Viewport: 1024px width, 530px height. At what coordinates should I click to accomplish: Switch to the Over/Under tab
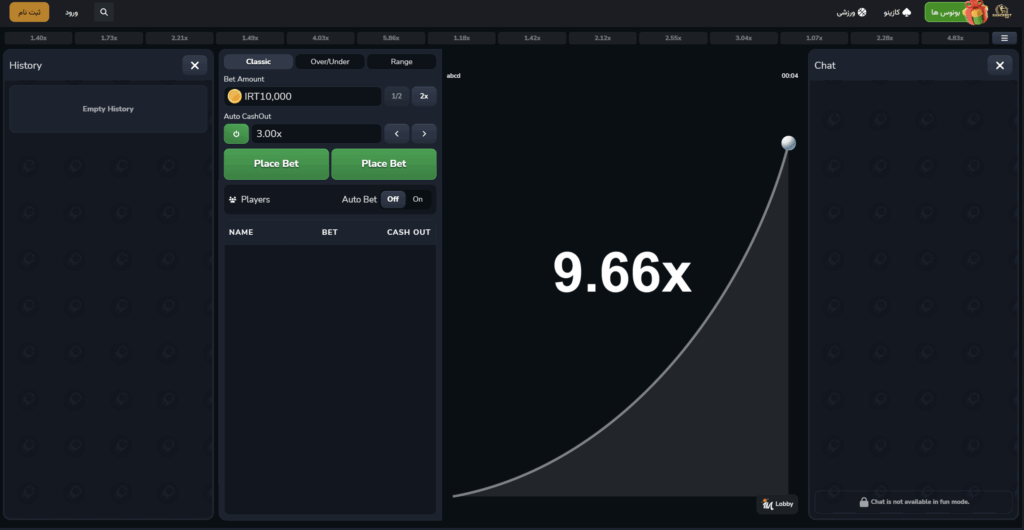click(x=330, y=62)
